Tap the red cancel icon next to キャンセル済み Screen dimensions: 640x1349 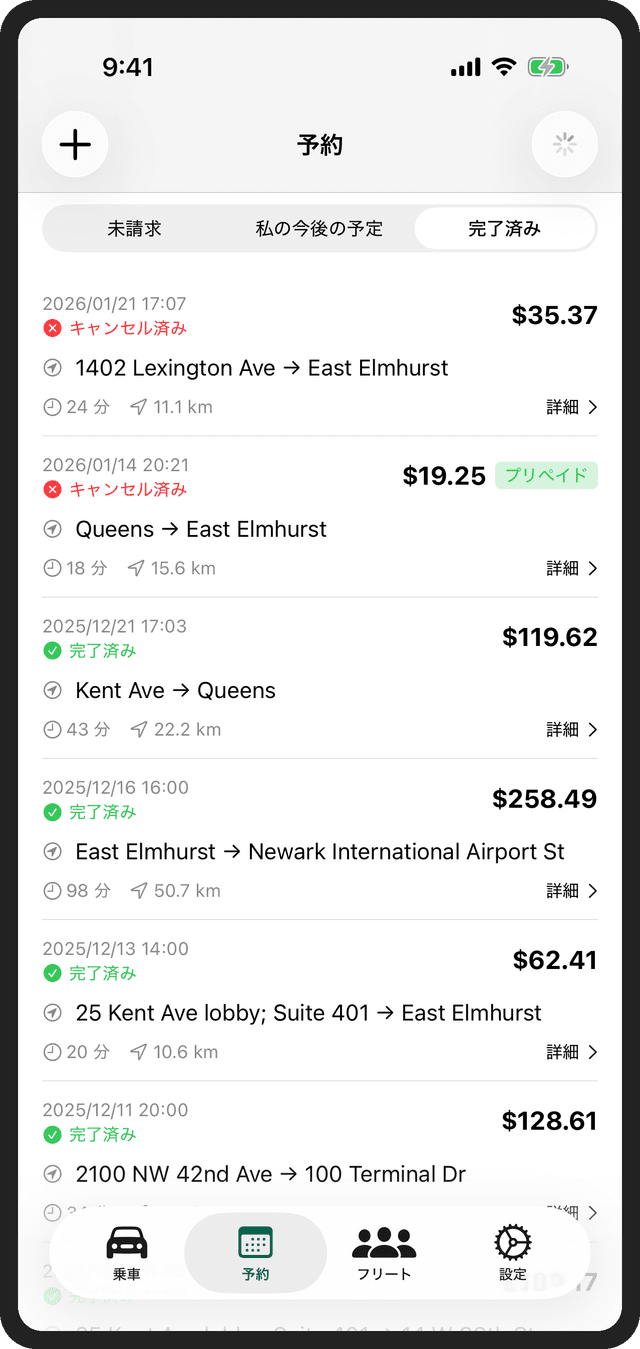tap(52, 326)
